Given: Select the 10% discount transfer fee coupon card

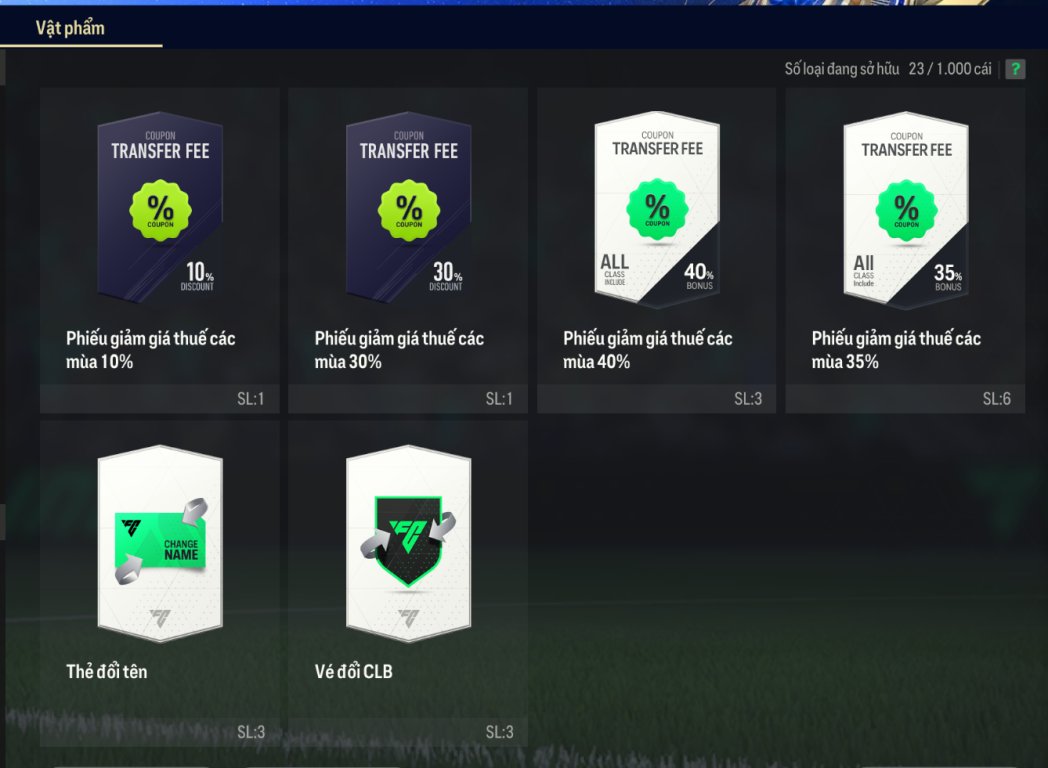Looking at the screenshot, I should point(160,209).
